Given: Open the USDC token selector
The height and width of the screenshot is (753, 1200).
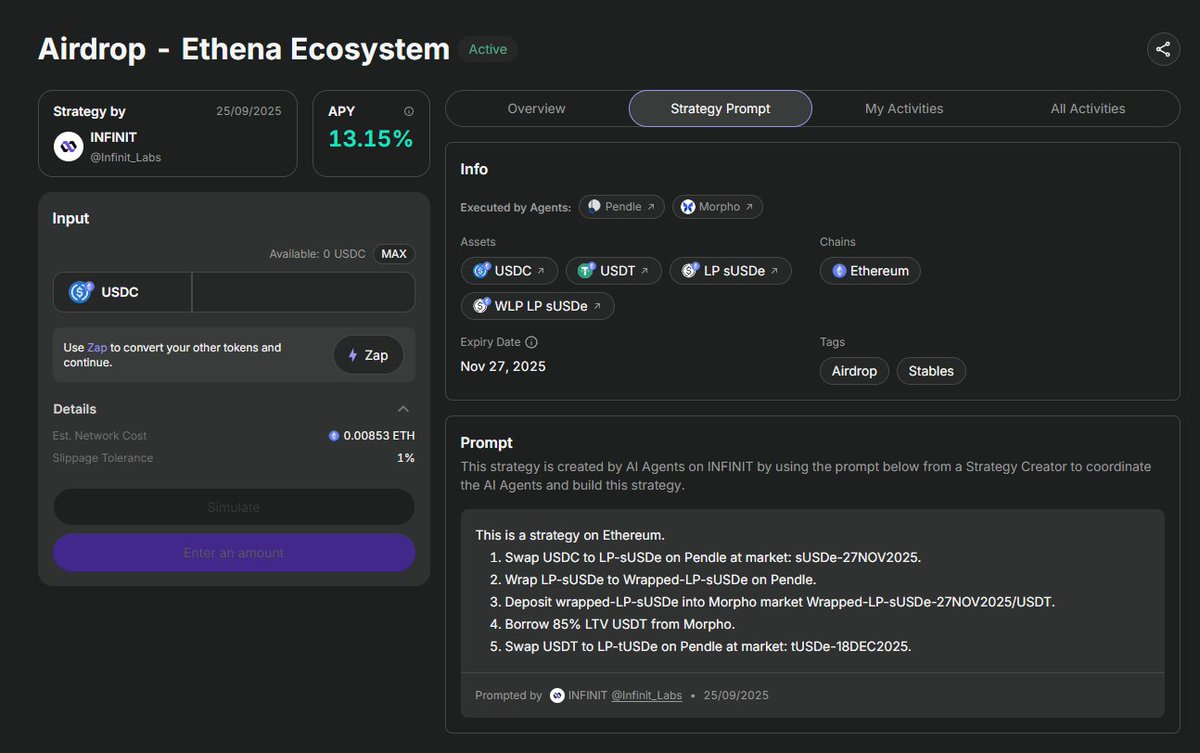Looking at the screenshot, I should point(122,292).
